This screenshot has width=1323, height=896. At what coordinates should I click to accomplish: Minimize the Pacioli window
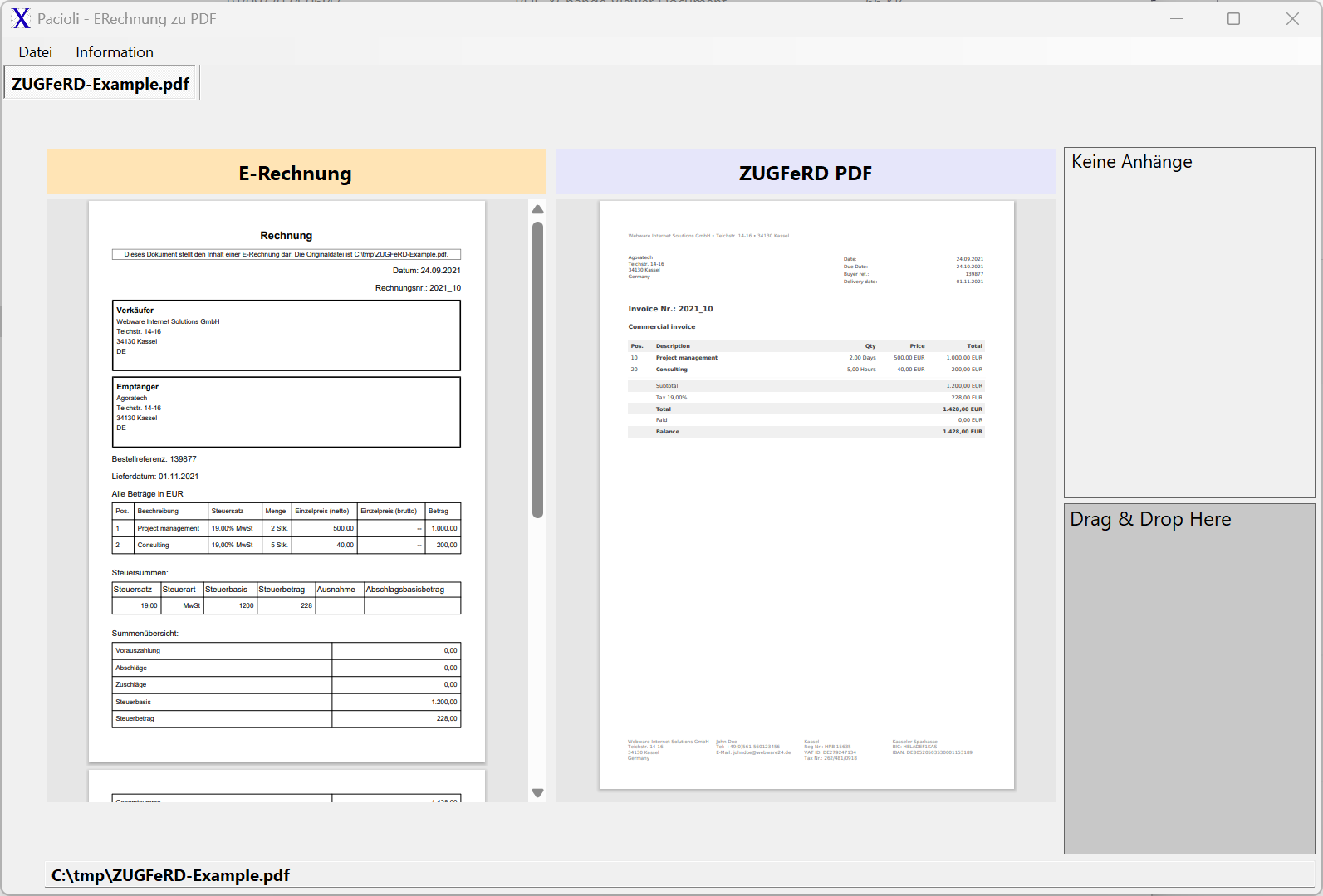1176,18
